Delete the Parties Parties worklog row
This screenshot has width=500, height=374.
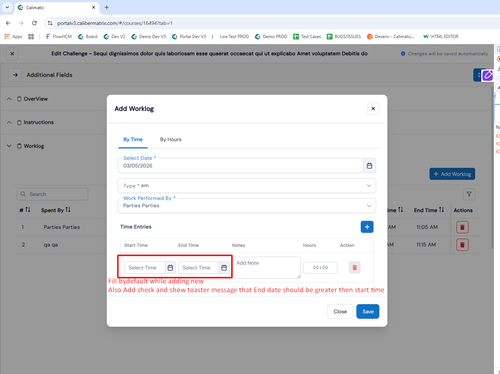pyautogui.click(x=462, y=227)
